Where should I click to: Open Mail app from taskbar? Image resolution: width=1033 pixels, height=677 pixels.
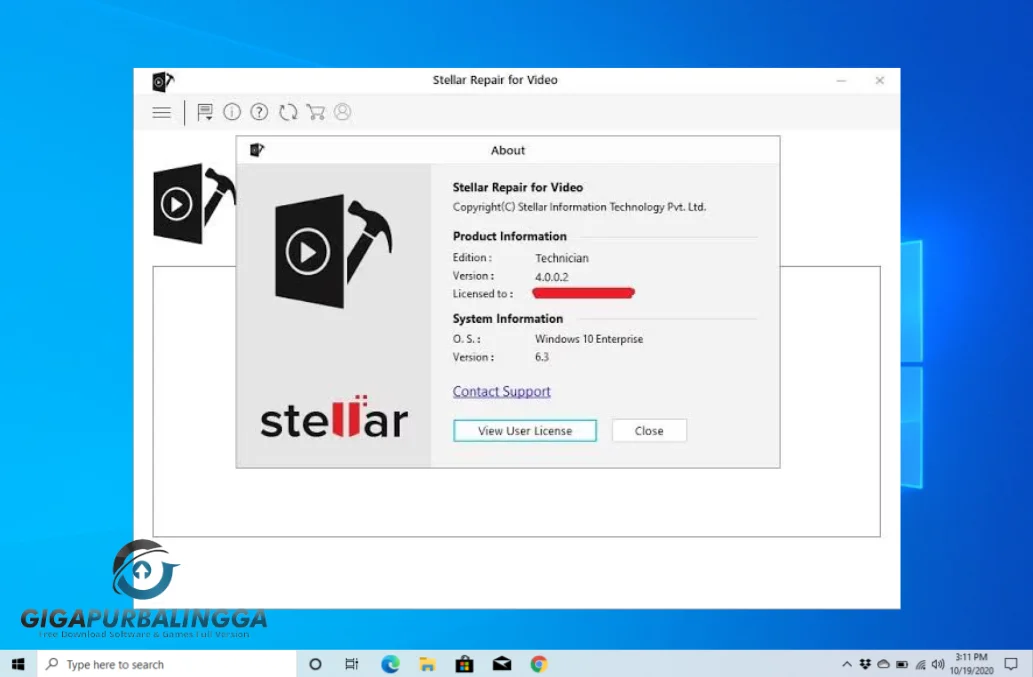click(x=502, y=664)
